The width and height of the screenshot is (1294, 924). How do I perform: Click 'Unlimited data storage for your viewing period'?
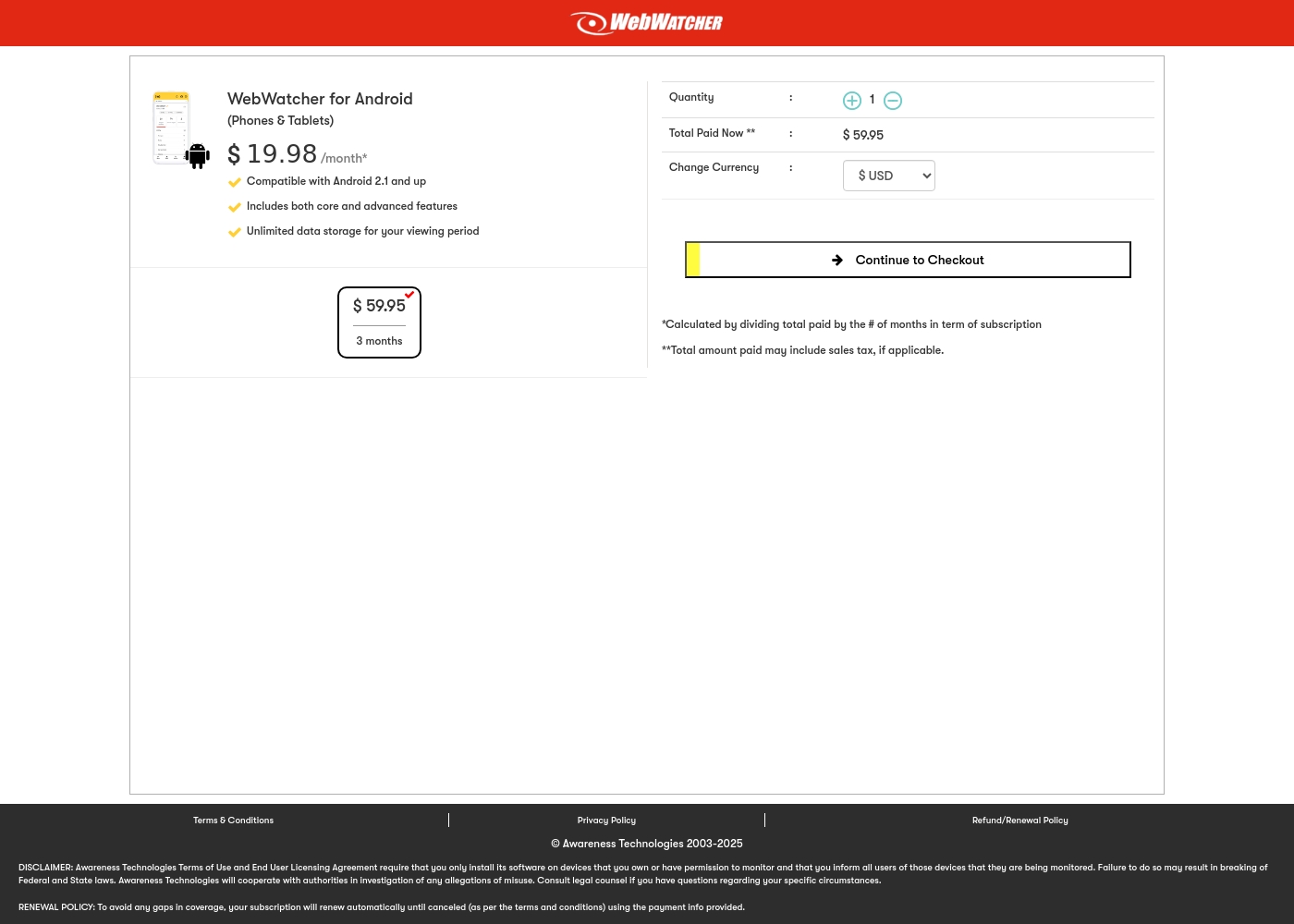(362, 231)
